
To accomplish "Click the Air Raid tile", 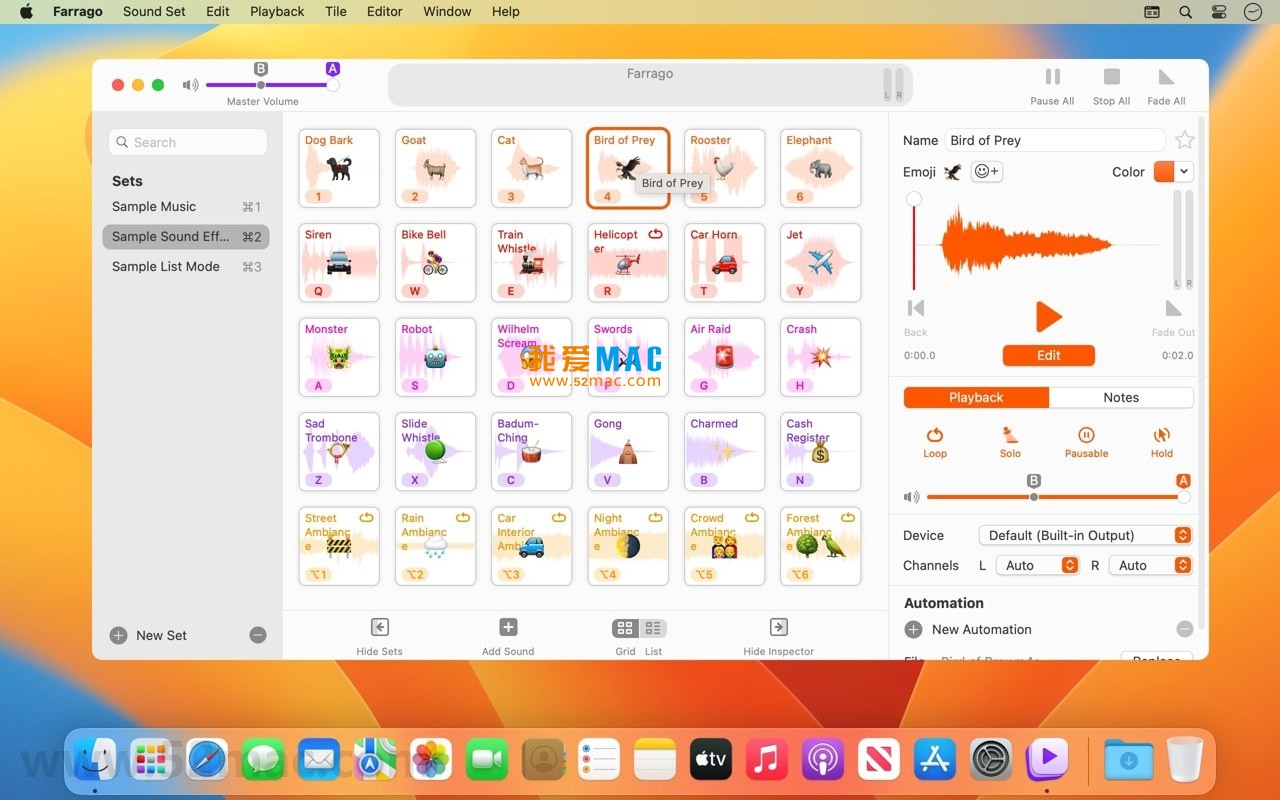I will click(724, 357).
